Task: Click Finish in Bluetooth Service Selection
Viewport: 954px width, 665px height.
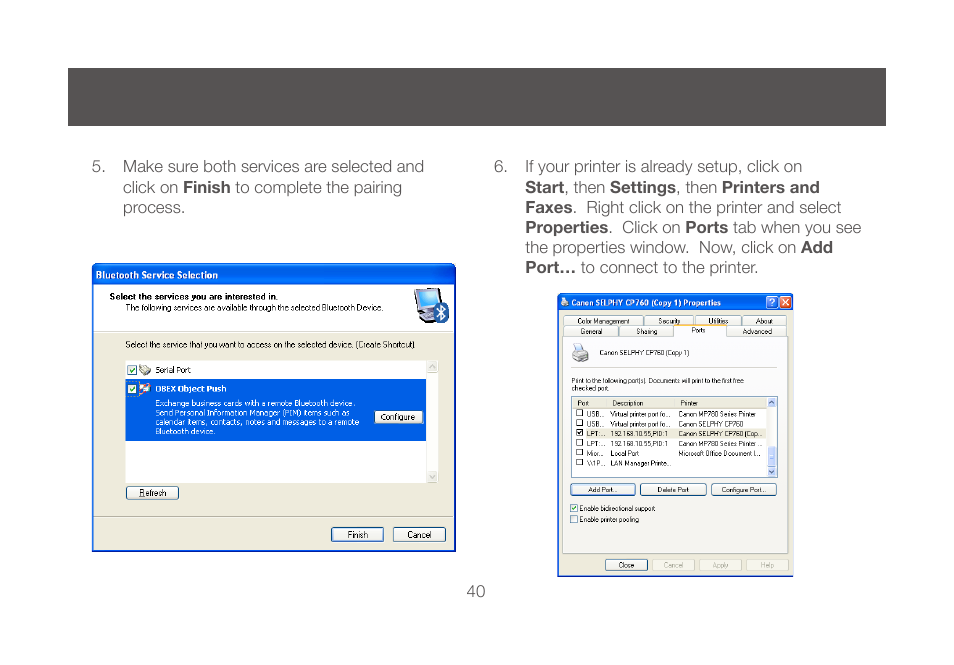Action: click(x=357, y=534)
